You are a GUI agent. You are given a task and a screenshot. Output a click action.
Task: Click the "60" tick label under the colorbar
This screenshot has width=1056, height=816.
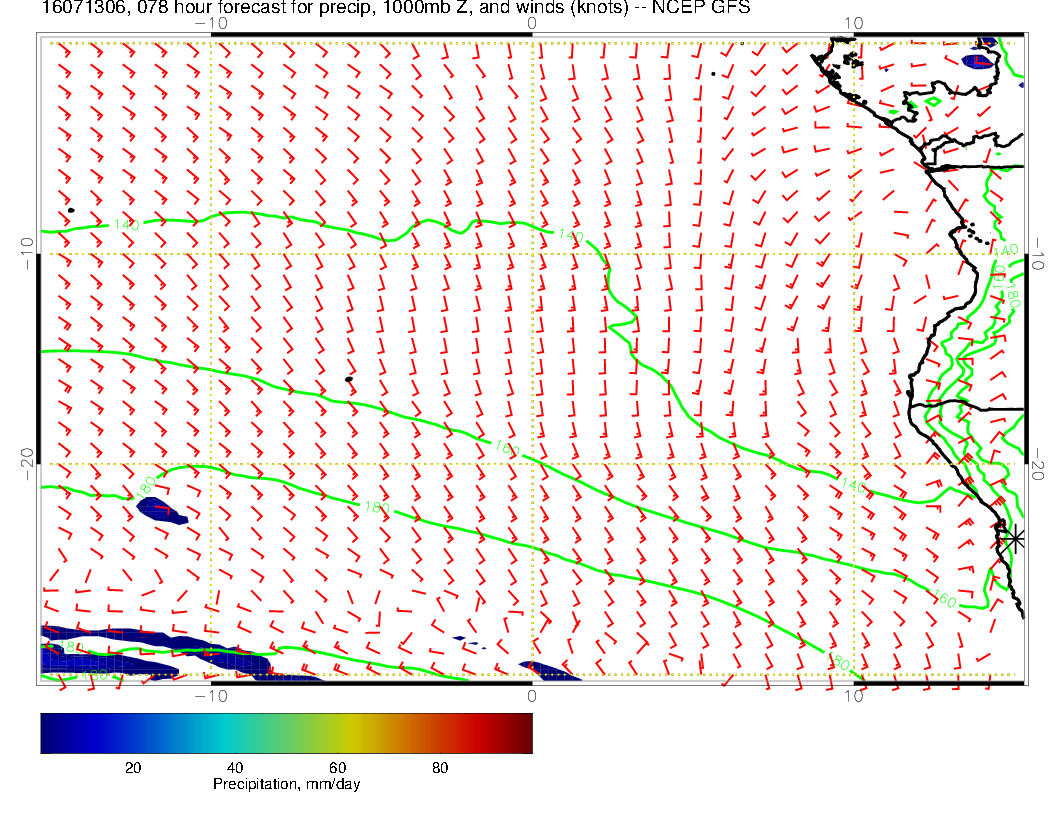[337, 768]
